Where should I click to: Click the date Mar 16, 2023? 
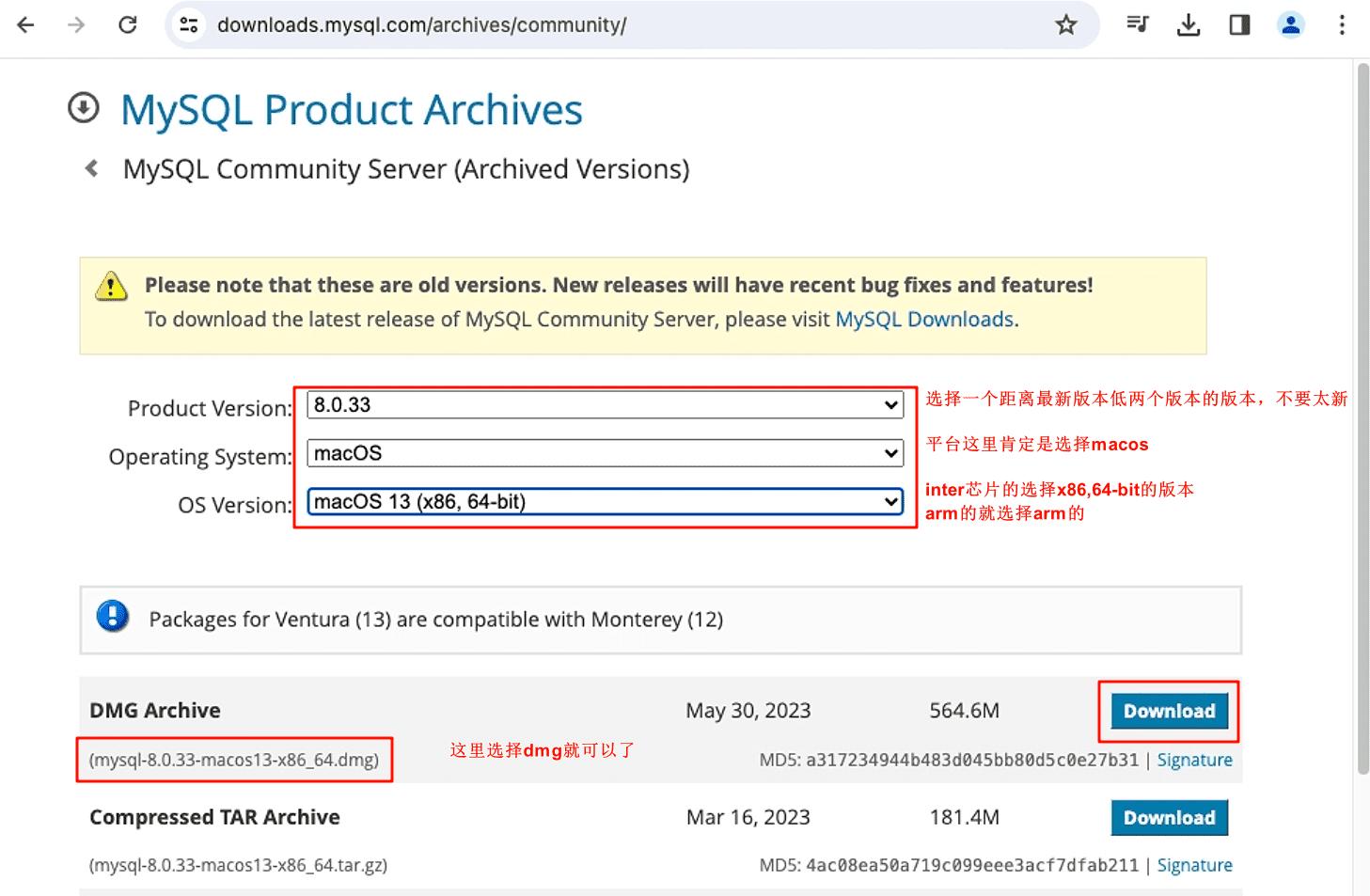click(x=748, y=817)
